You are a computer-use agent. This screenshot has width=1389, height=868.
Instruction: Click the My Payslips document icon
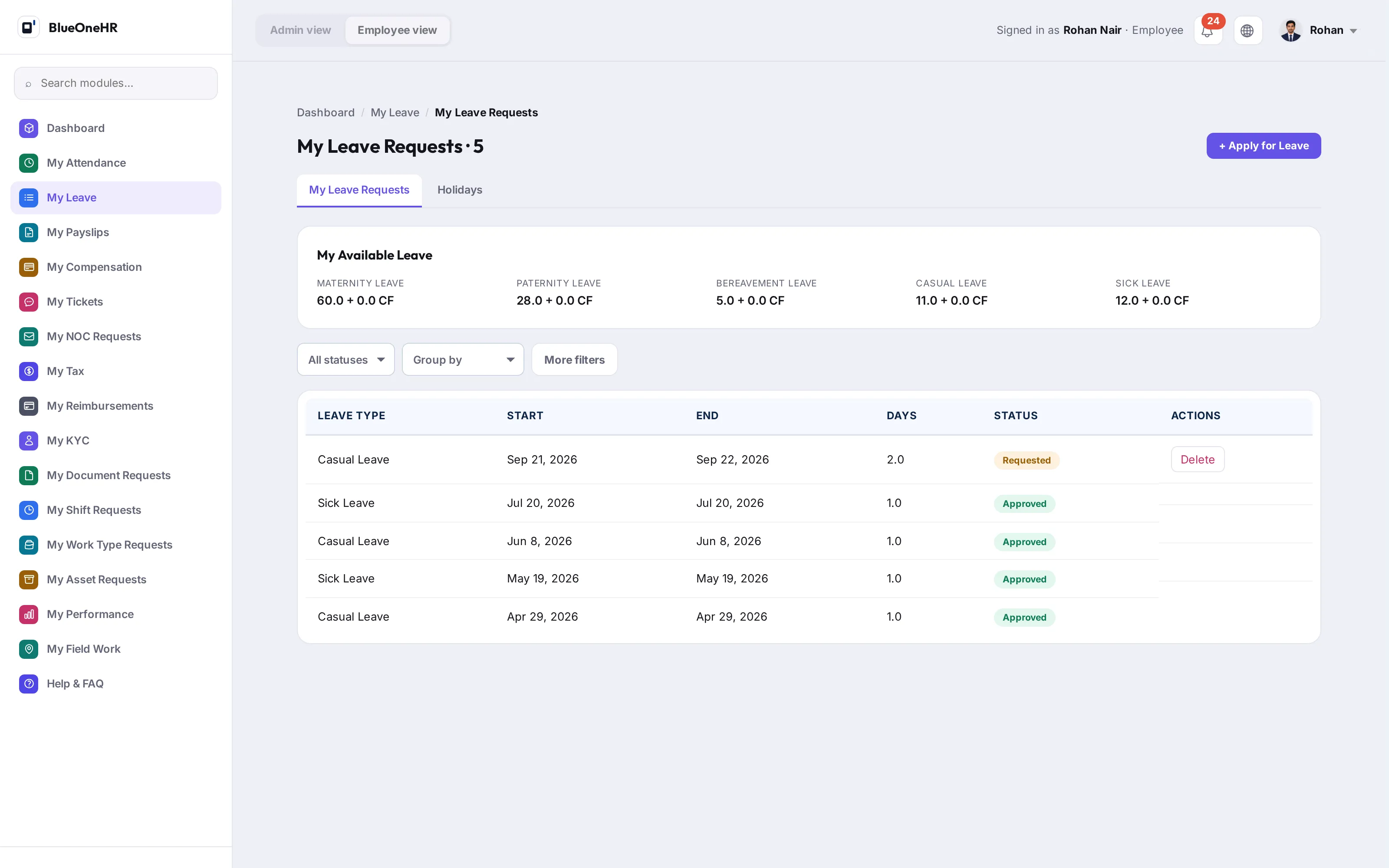pos(29,233)
